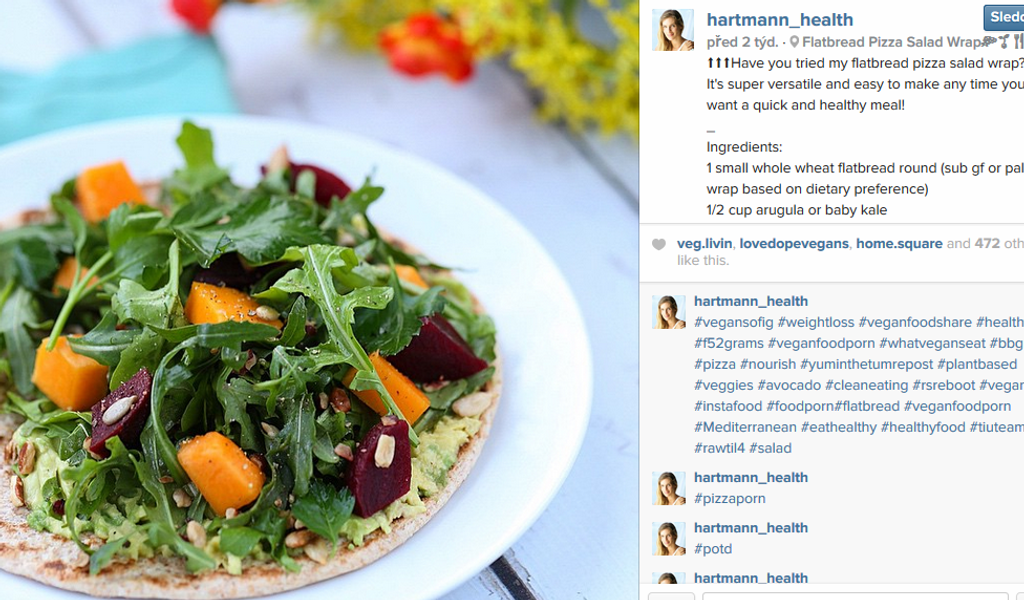Open the #pizzaporn hashtag
Image resolution: width=1024 pixels, height=600 pixels.
click(x=729, y=499)
